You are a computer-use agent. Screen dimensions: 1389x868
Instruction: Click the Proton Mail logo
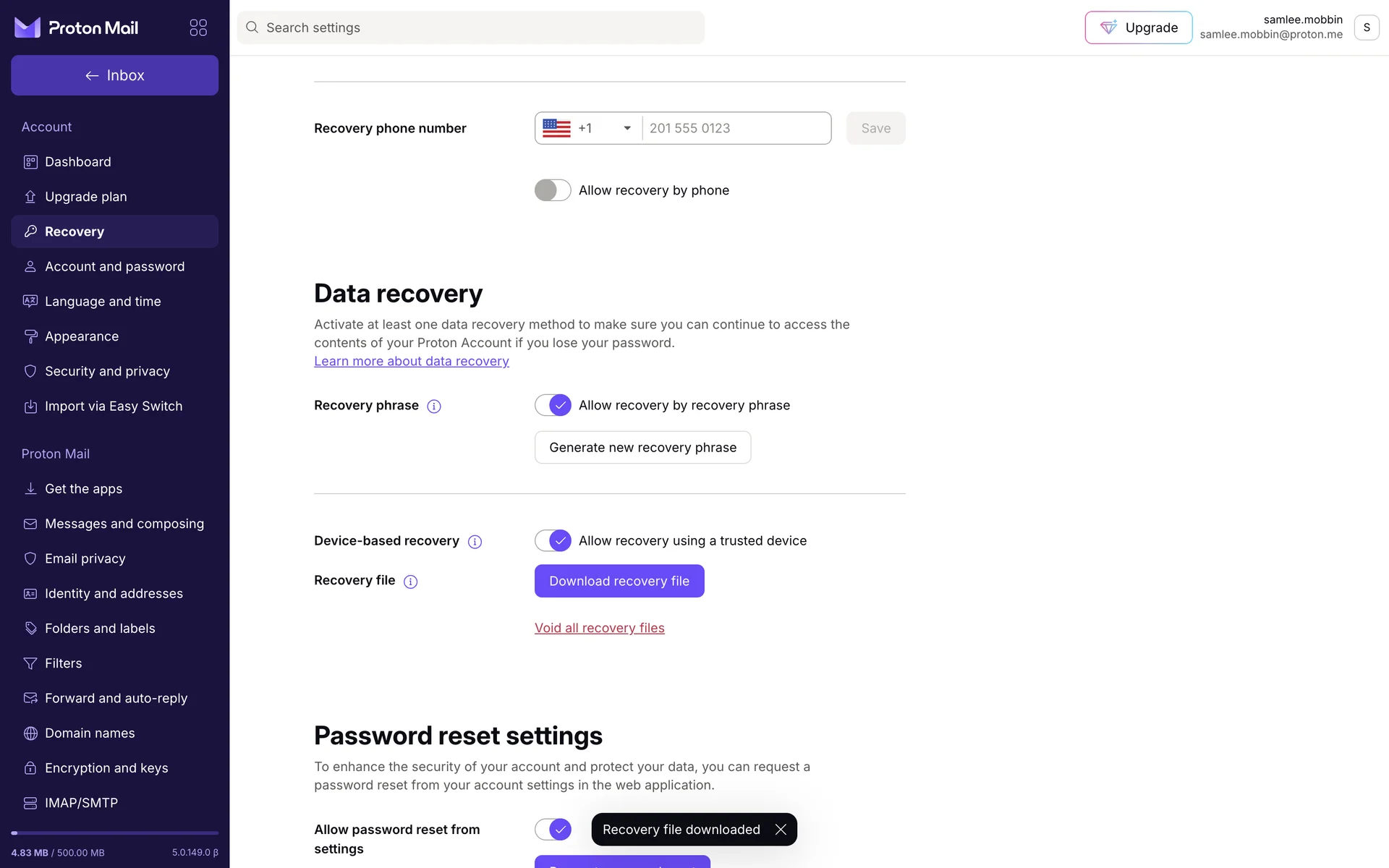tap(76, 27)
